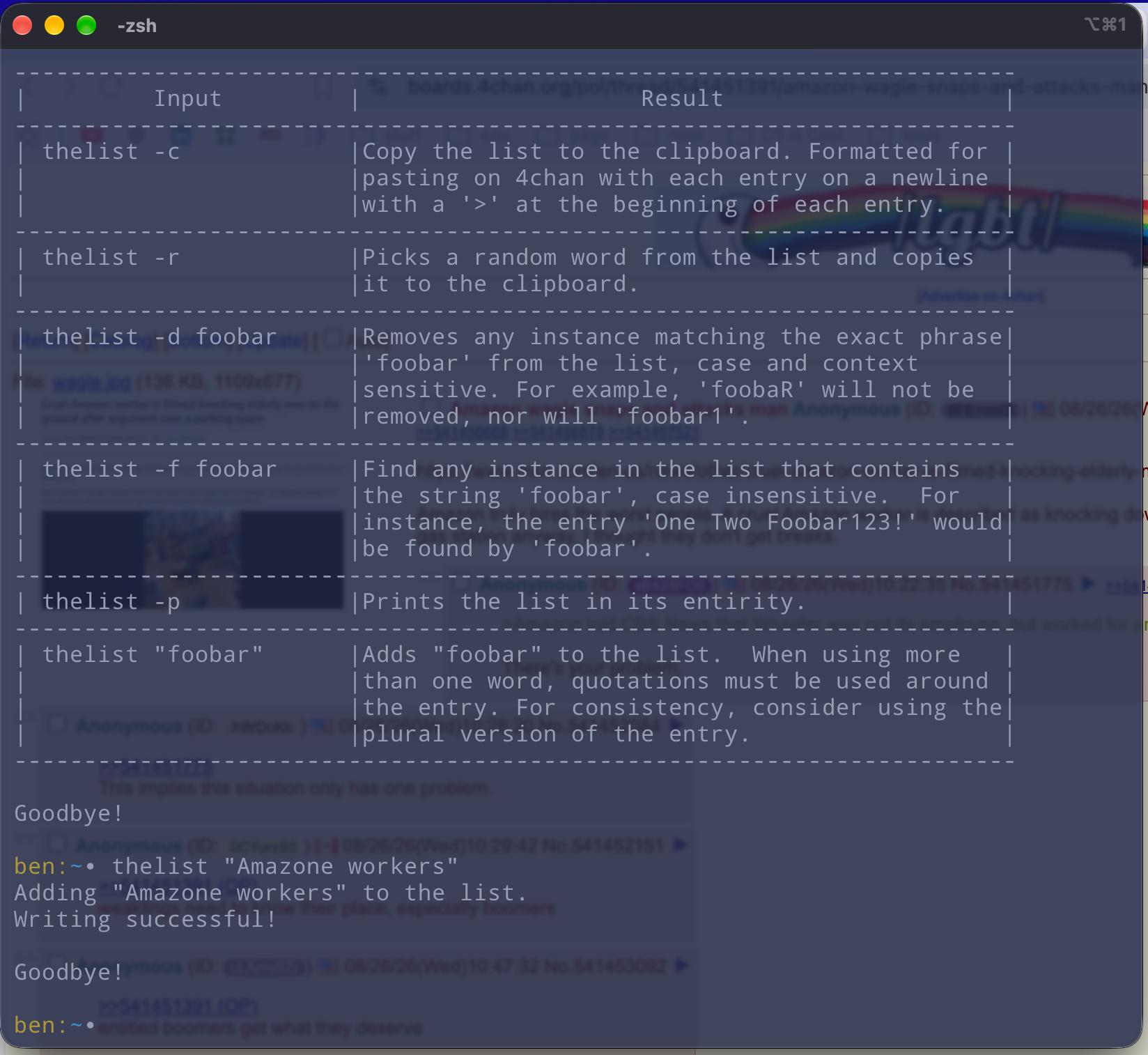The image size is (1148, 1055).
Task: Click the line starting 'sensitive. For example'
Action: [668, 390]
